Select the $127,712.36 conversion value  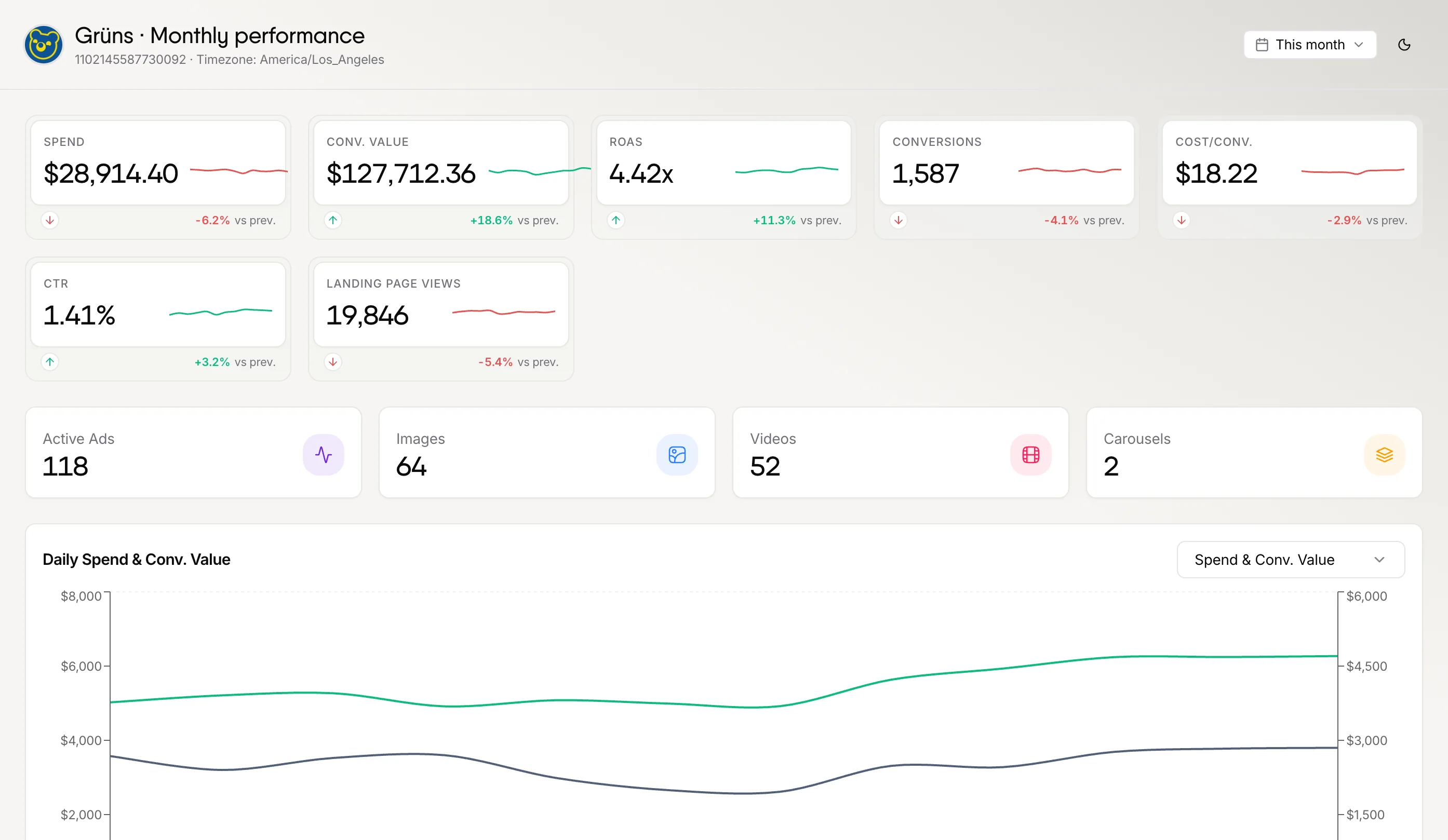(x=400, y=173)
